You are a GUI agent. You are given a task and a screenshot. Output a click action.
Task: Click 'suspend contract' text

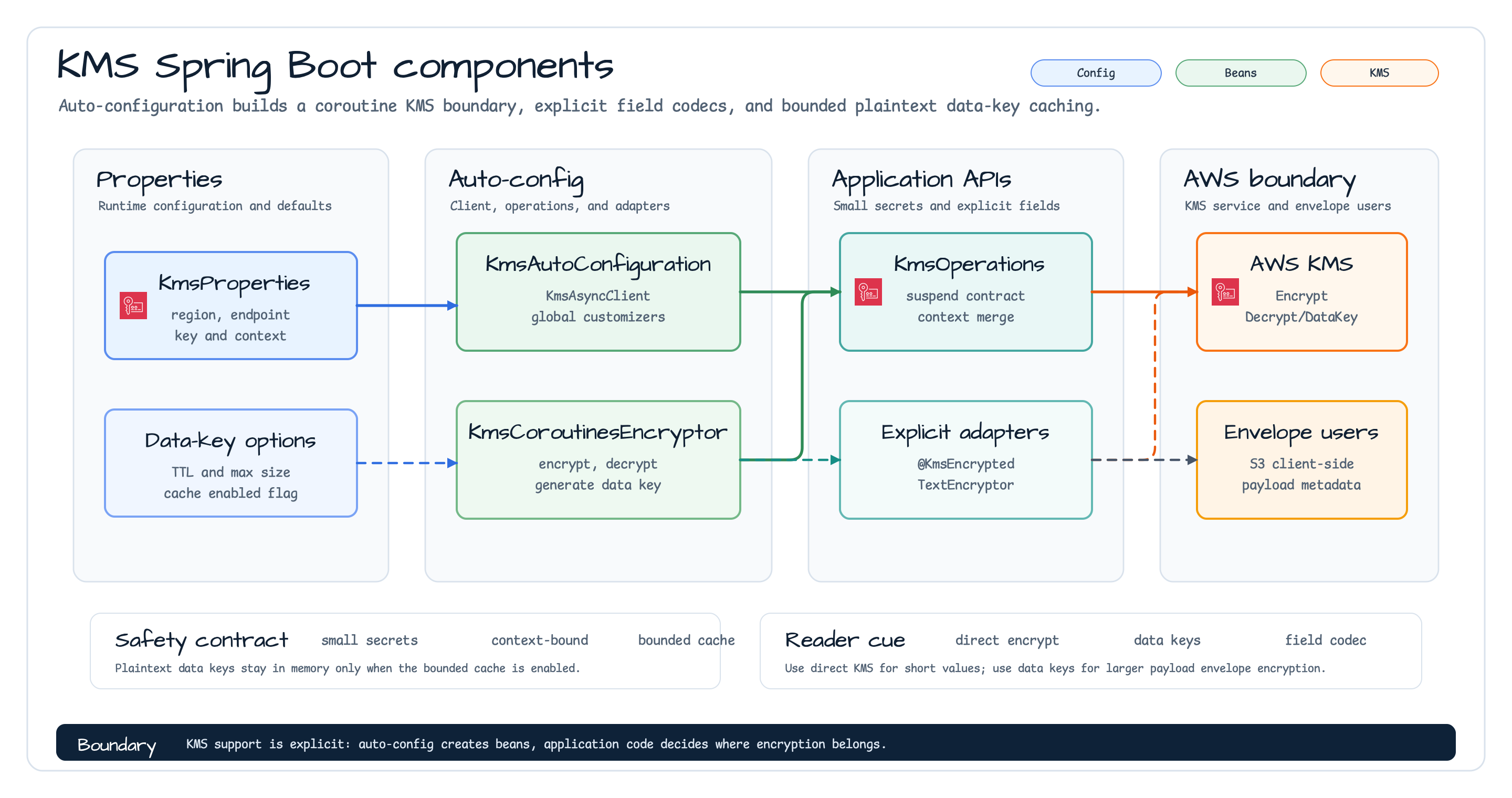click(x=965, y=296)
